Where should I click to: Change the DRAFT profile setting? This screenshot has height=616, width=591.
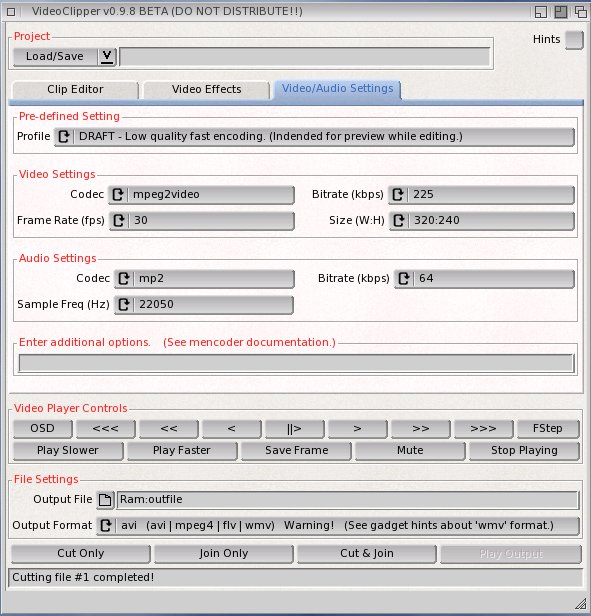click(314, 137)
